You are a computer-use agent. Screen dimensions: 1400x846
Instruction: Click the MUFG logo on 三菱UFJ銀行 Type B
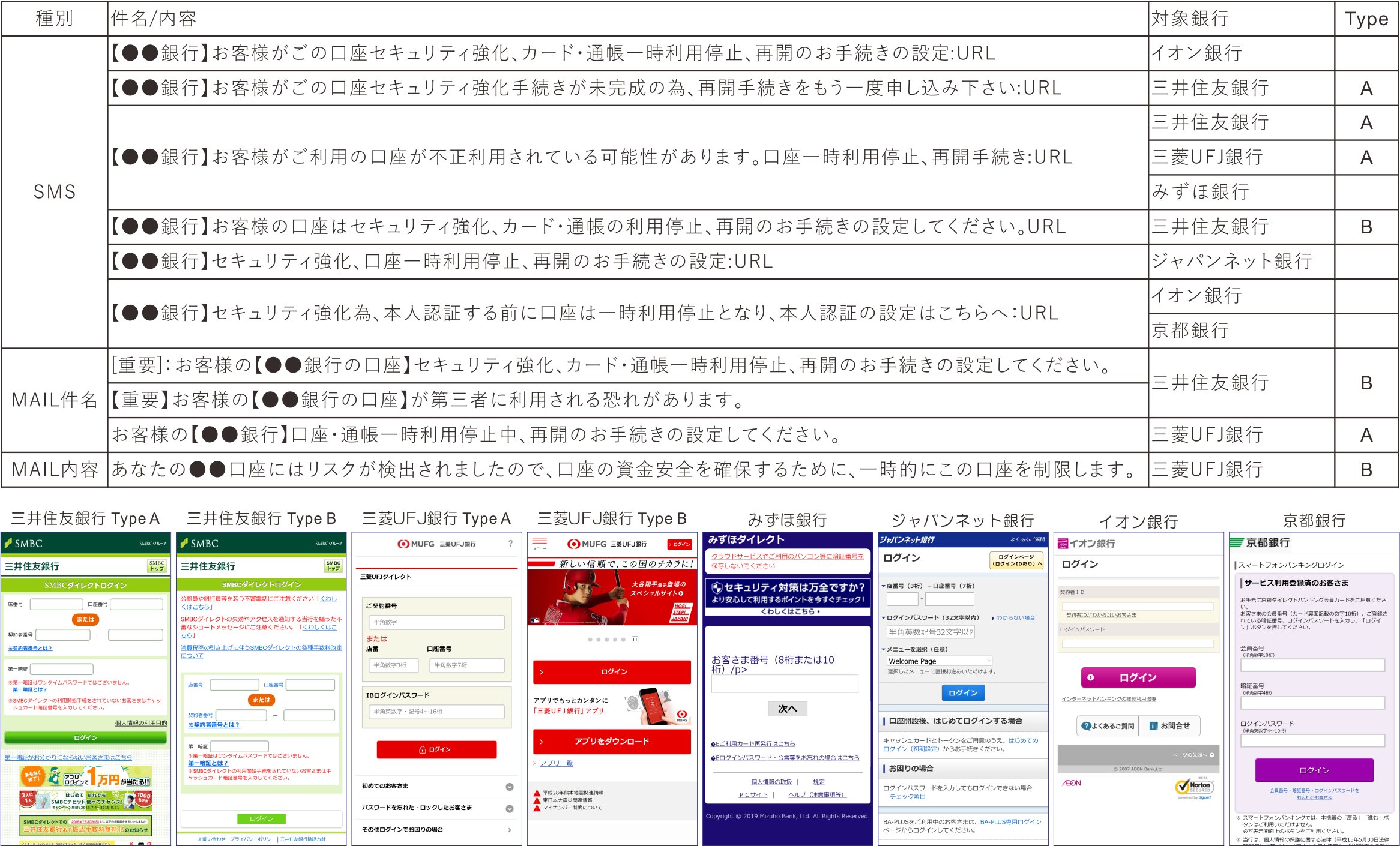(606, 544)
